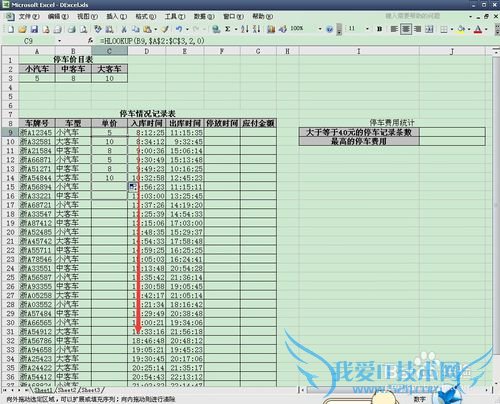Click cell C9 containing 5
The width and height of the screenshot is (500, 404).
pos(109,132)
